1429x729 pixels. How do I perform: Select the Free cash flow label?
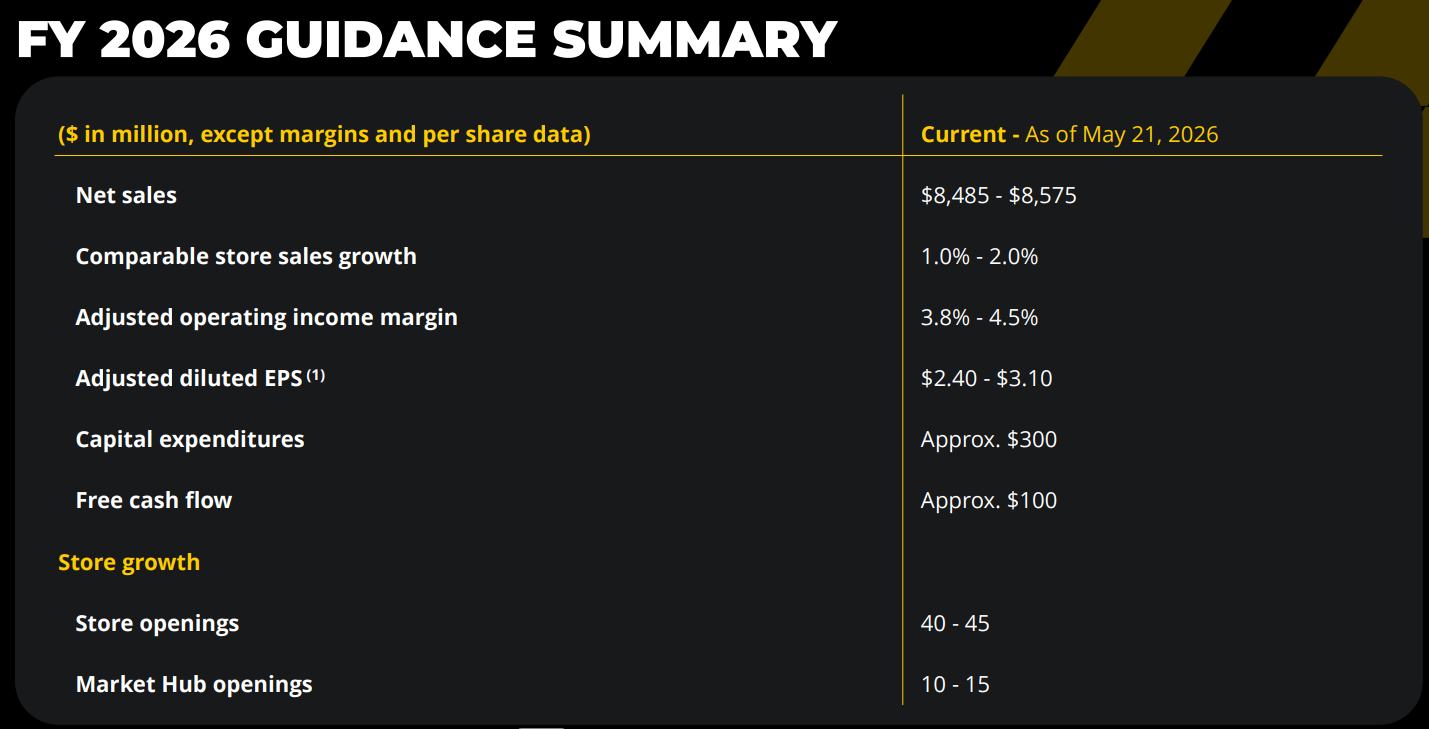[x=154, y=500]
